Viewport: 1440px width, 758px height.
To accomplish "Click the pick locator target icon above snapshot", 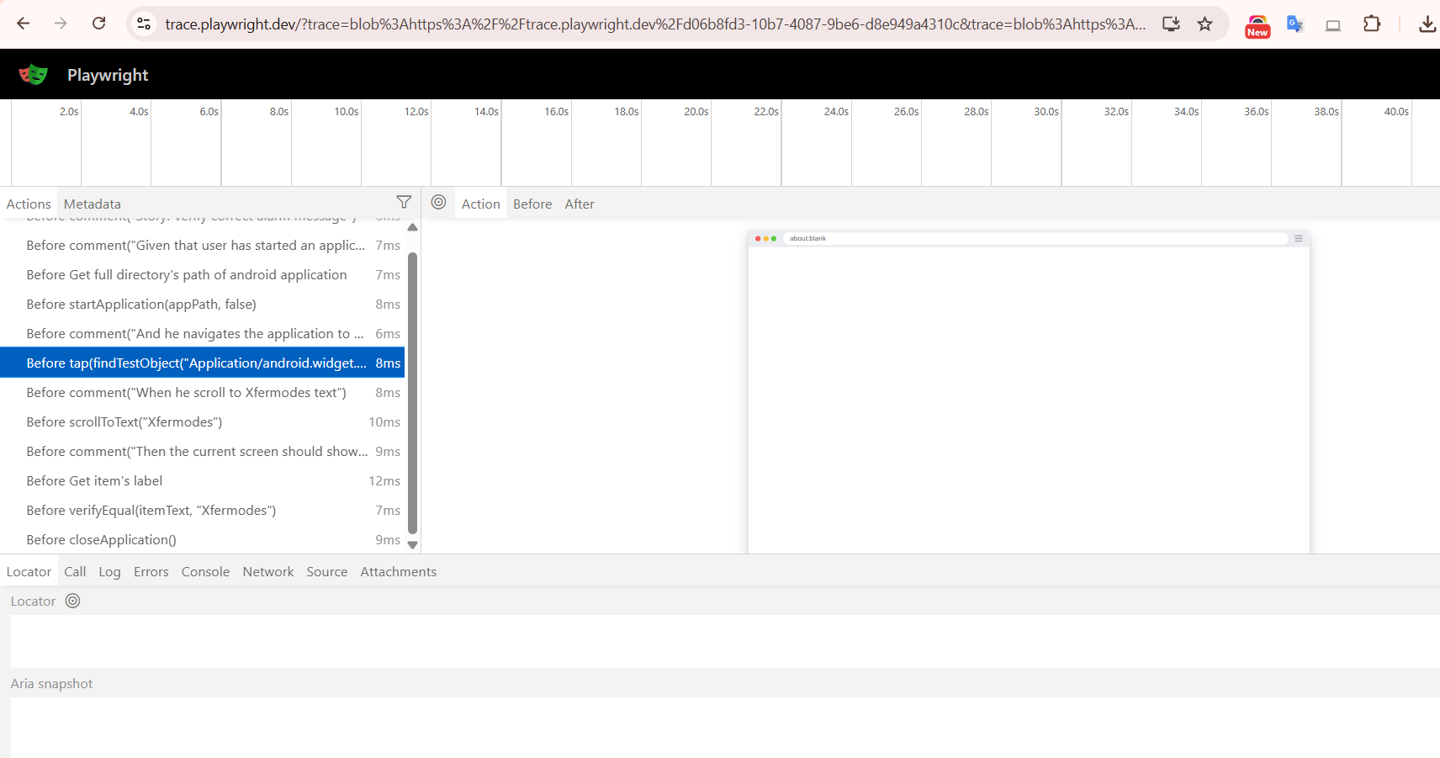I will coord(438,202).
